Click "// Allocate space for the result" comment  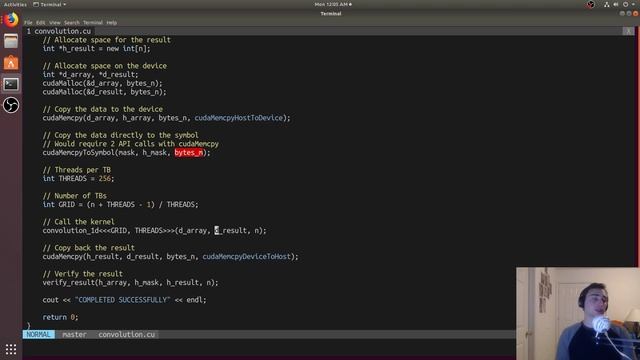pos(107,40)
